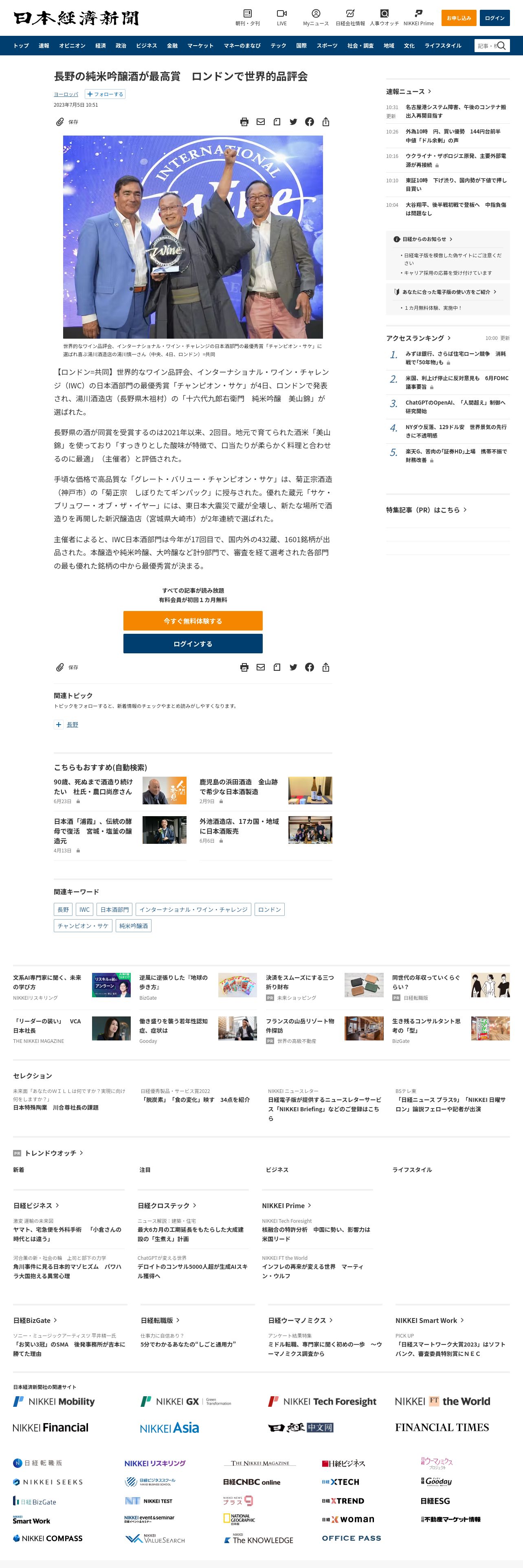Open the FINANCIAL TIMES logo link
This screenshot has width=523, height=1568.
(x=442, y=1428)
